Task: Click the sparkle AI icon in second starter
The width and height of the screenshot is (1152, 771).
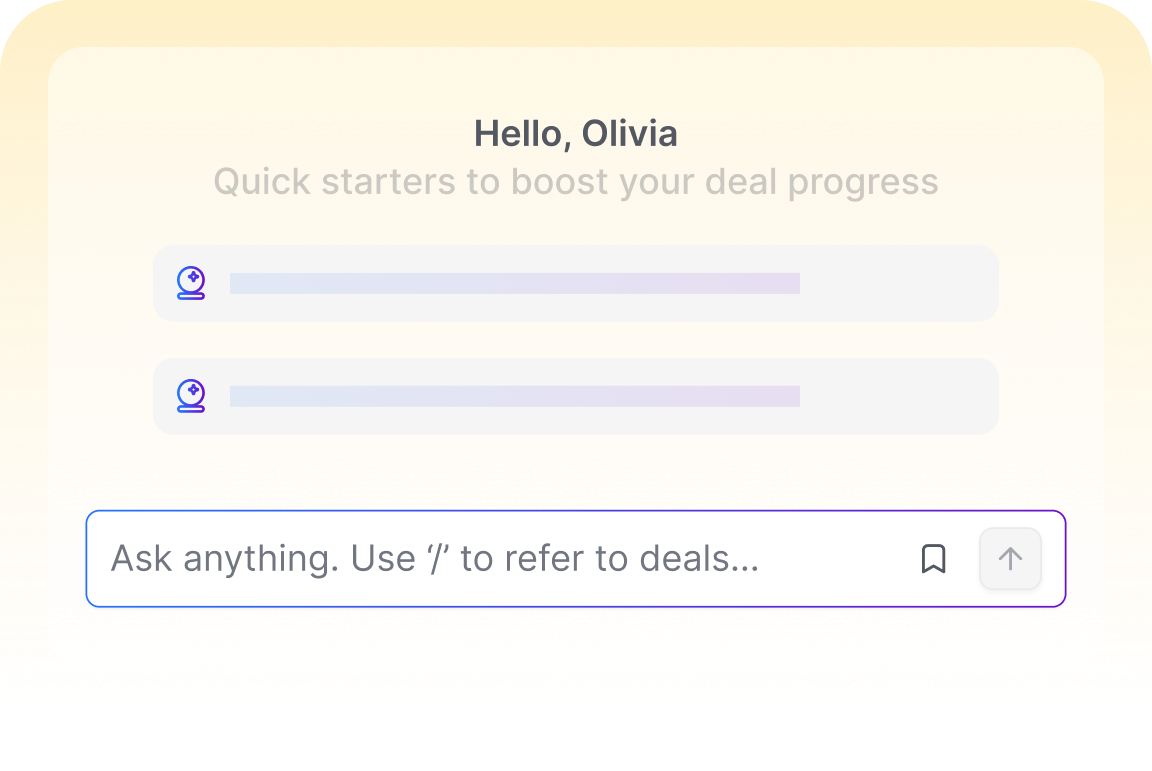Action: (x=191, y=396)
